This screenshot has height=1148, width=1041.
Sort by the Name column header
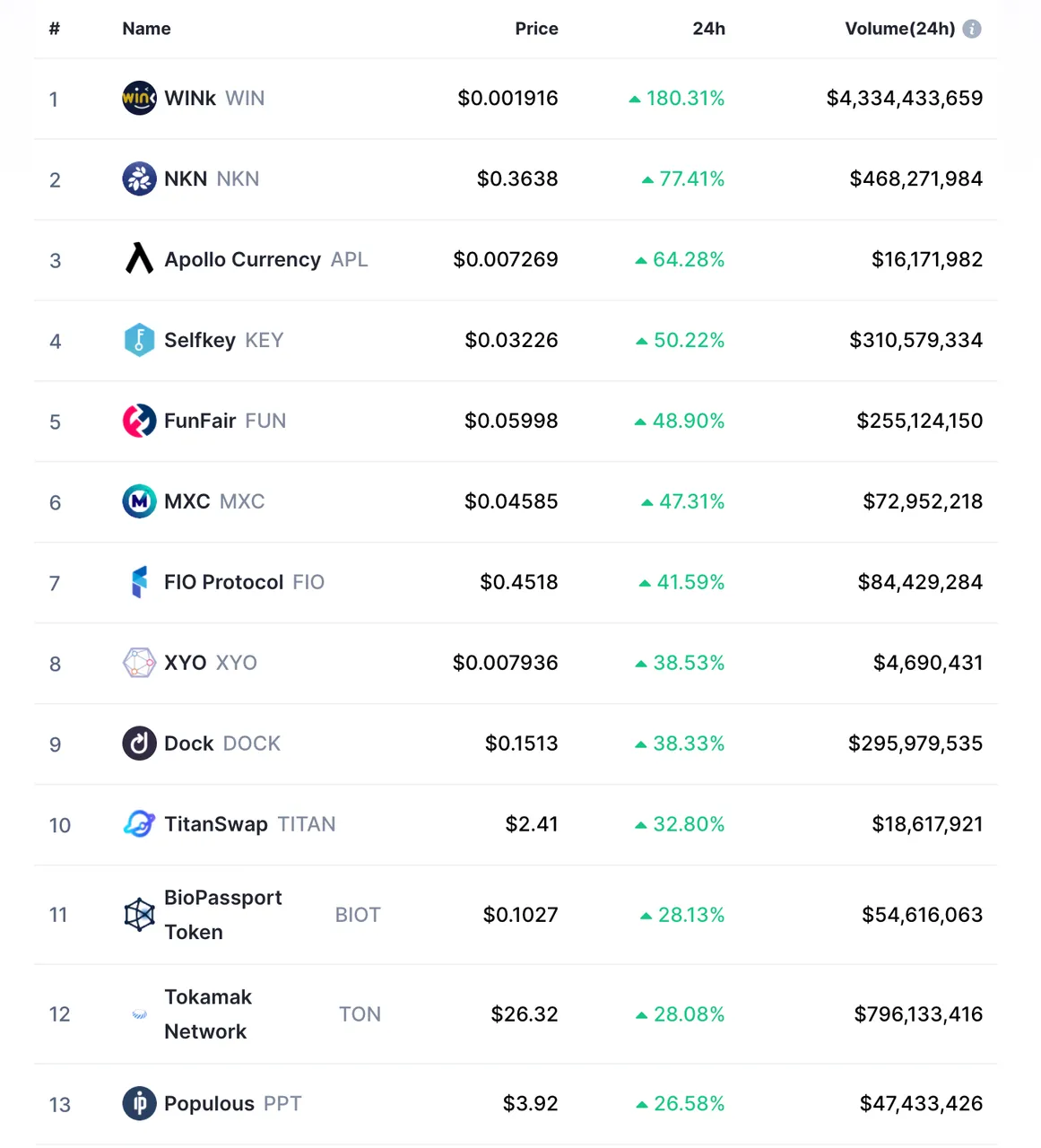click(146, 29)
